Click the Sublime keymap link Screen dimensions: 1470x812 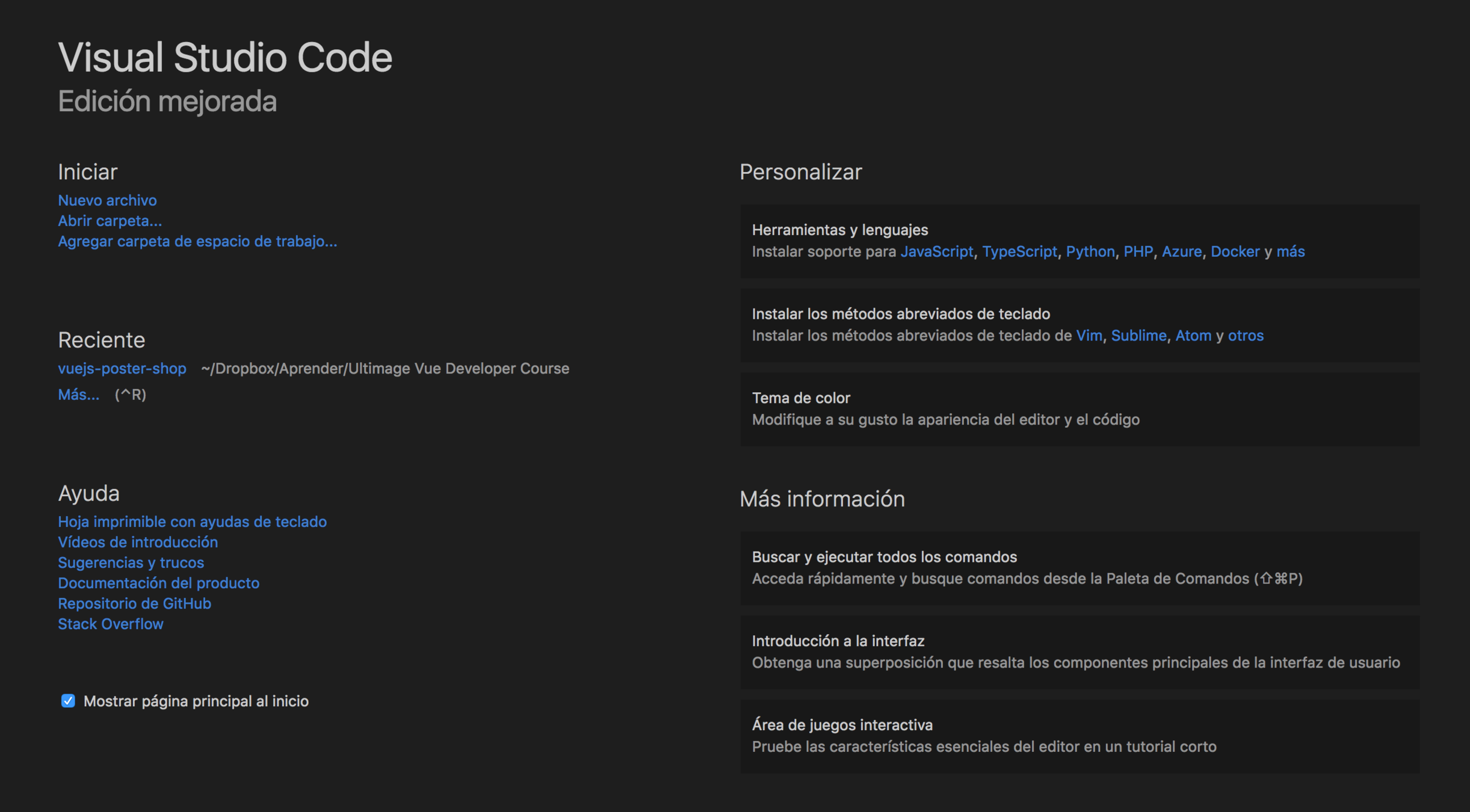pyautogui.click(x=1138, y=336)
